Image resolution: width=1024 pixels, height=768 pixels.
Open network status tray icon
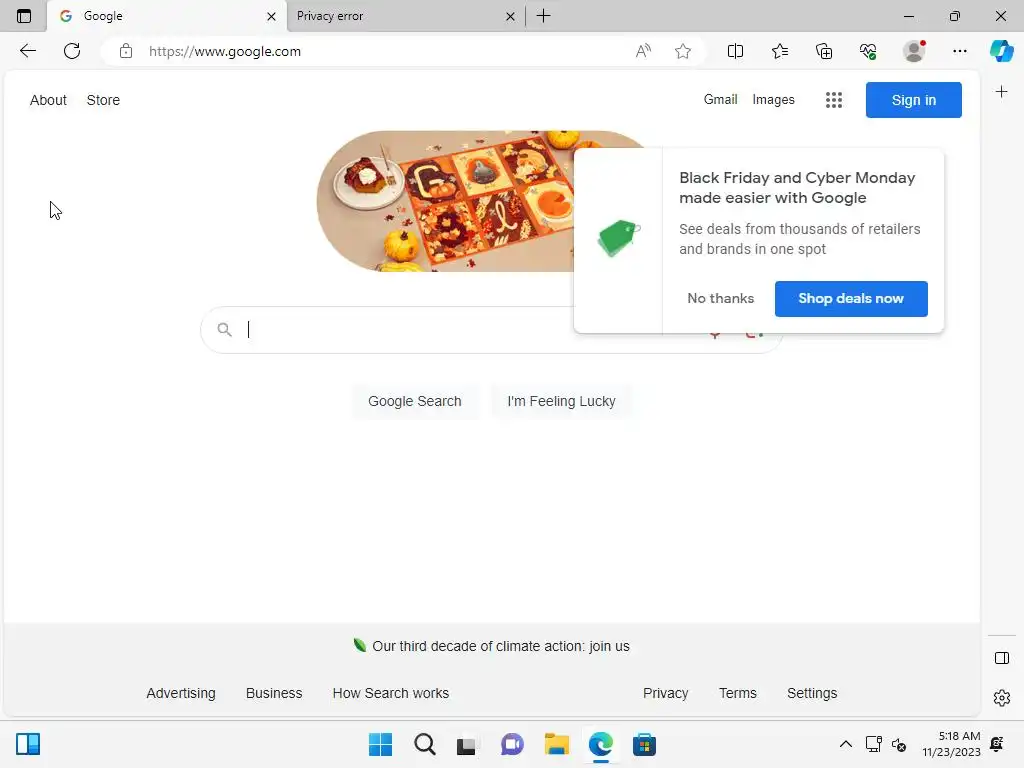pos(873,744)
